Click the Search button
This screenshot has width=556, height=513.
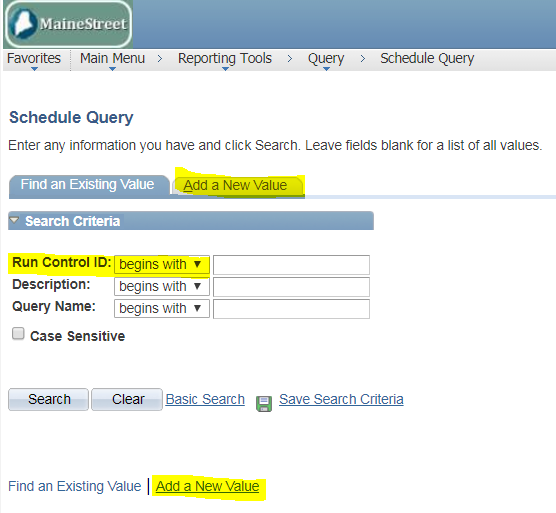pos(49,400)
